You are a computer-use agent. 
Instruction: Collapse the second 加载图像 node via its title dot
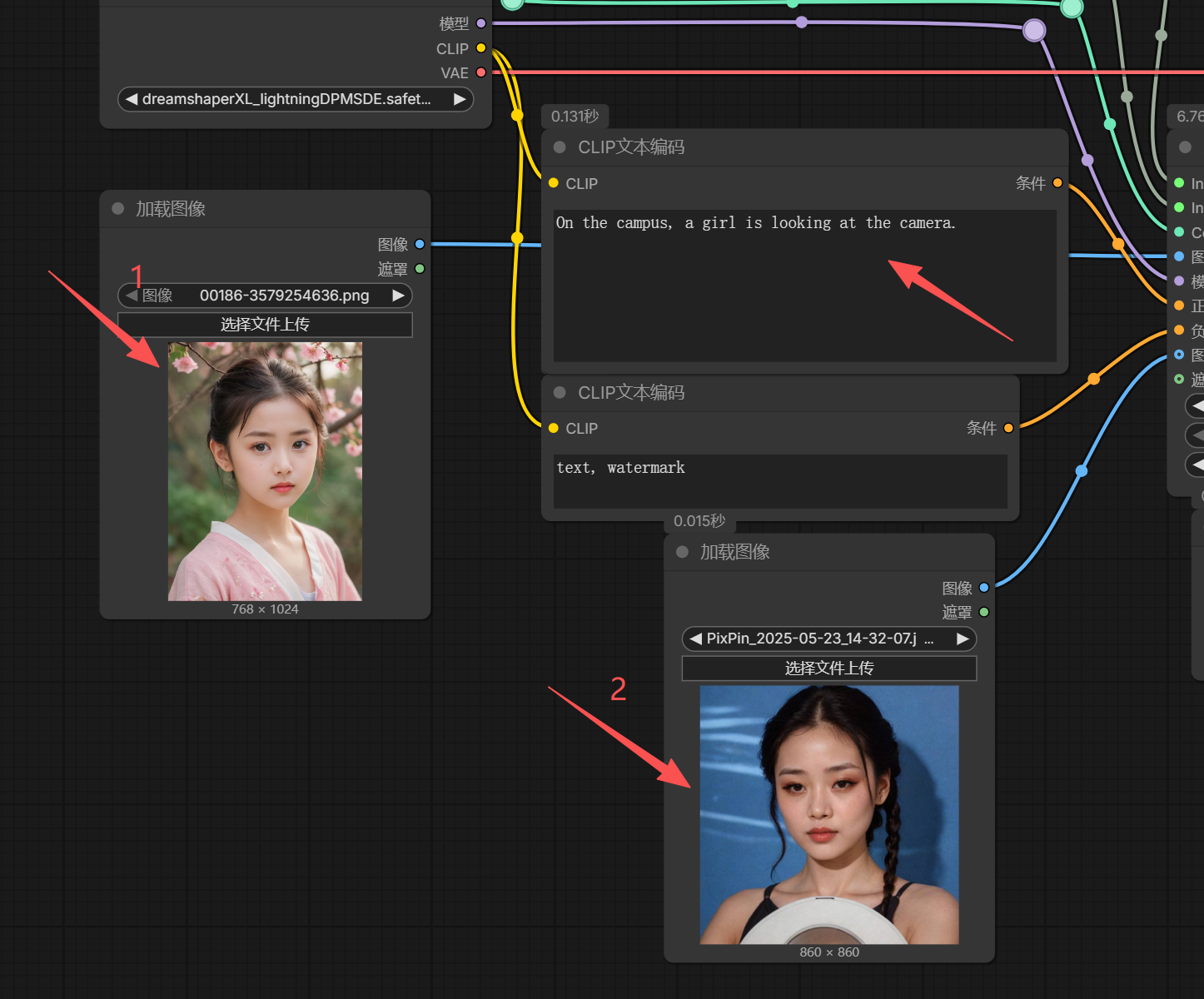point(683,551)
